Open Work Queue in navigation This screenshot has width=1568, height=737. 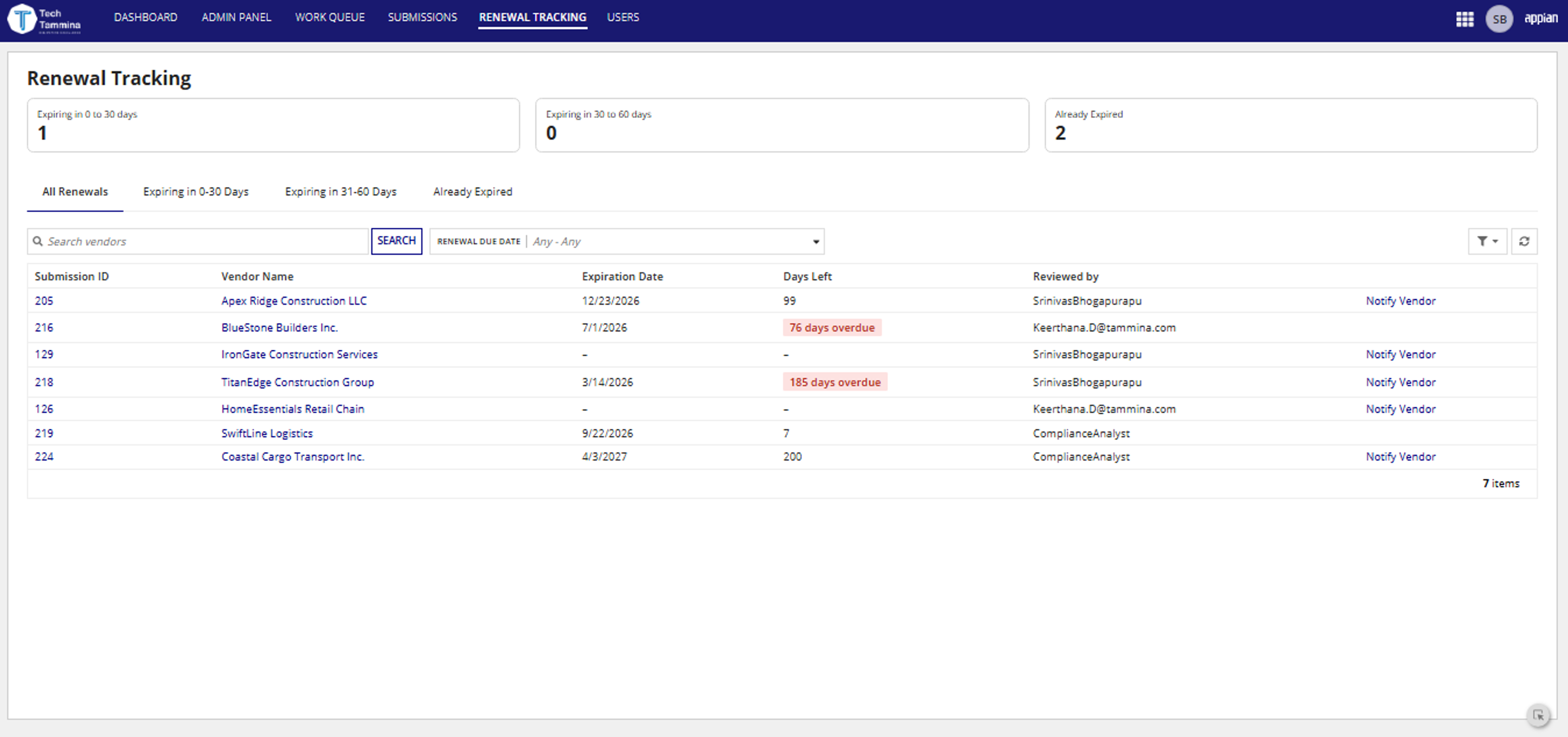[330, 17]
